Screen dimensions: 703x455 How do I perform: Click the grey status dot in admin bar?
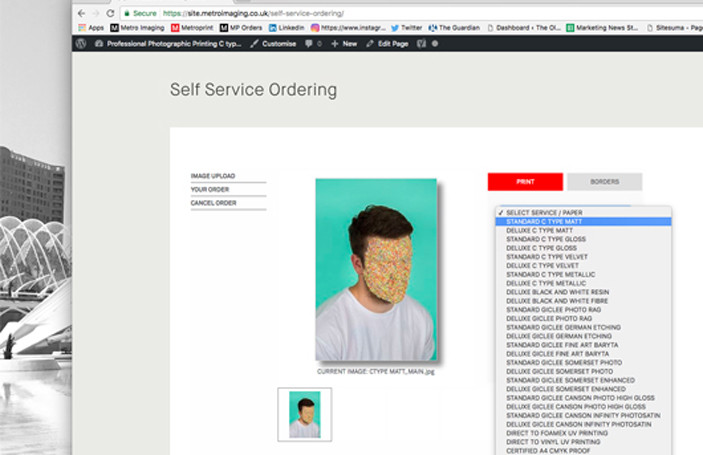(435, 43)
